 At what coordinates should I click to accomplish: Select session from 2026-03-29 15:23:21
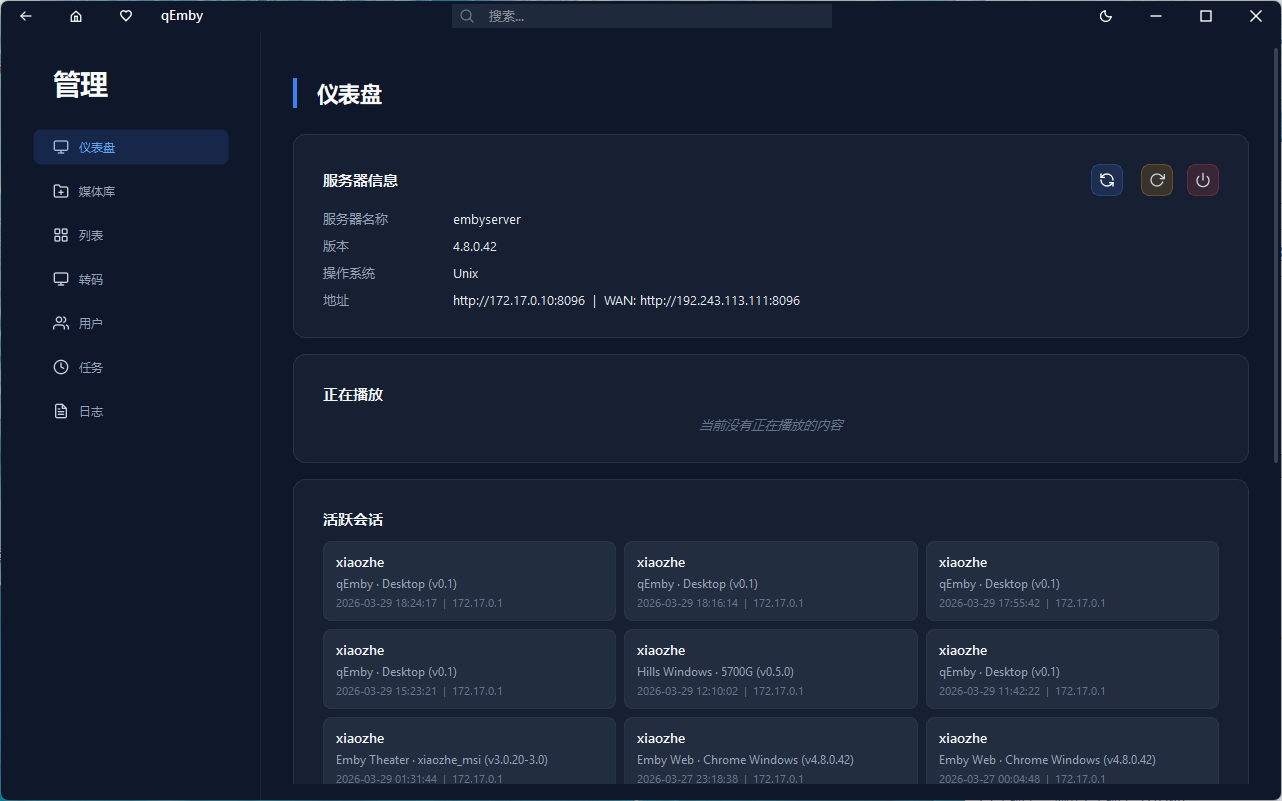point(469,669)
